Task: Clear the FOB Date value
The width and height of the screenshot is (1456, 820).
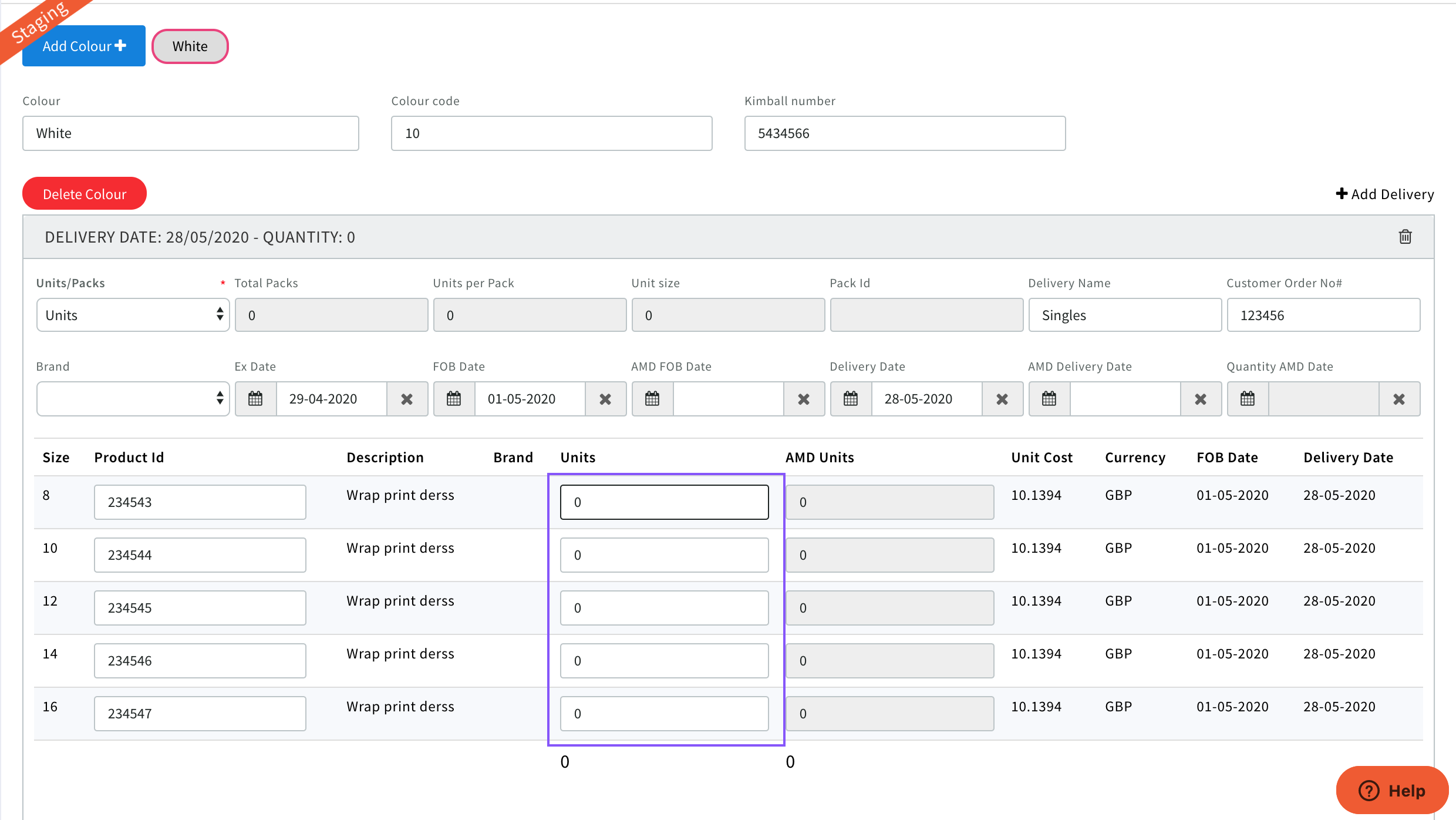Action: [x=605, y=399]
